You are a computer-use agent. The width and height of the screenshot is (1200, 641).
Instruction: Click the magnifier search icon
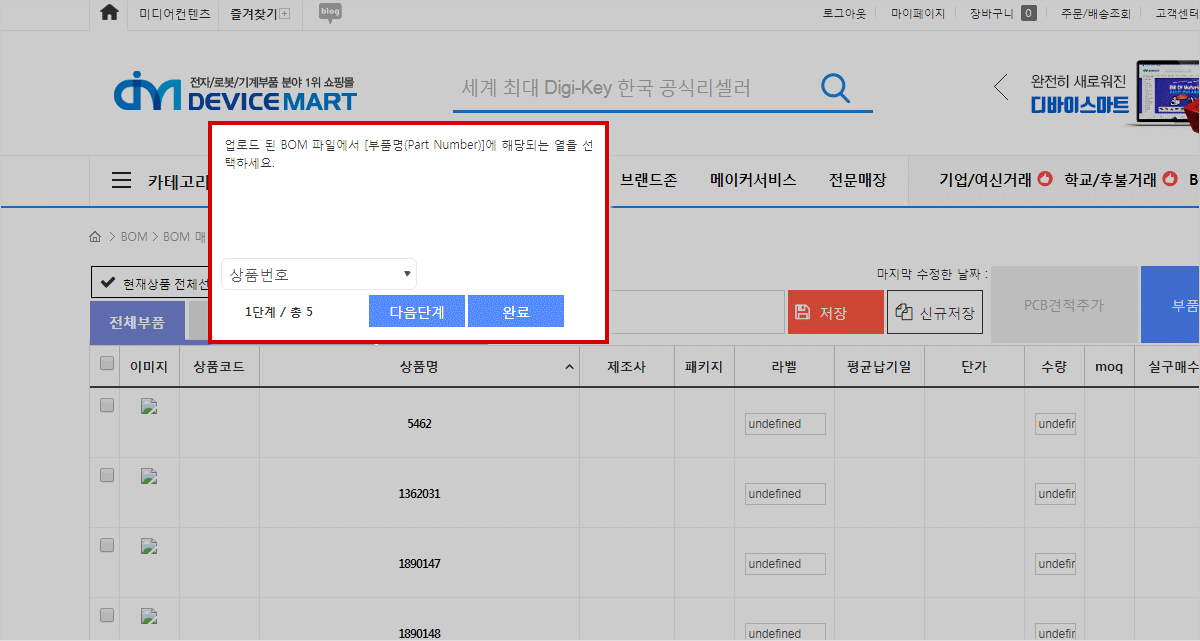[x=835, y=88]
